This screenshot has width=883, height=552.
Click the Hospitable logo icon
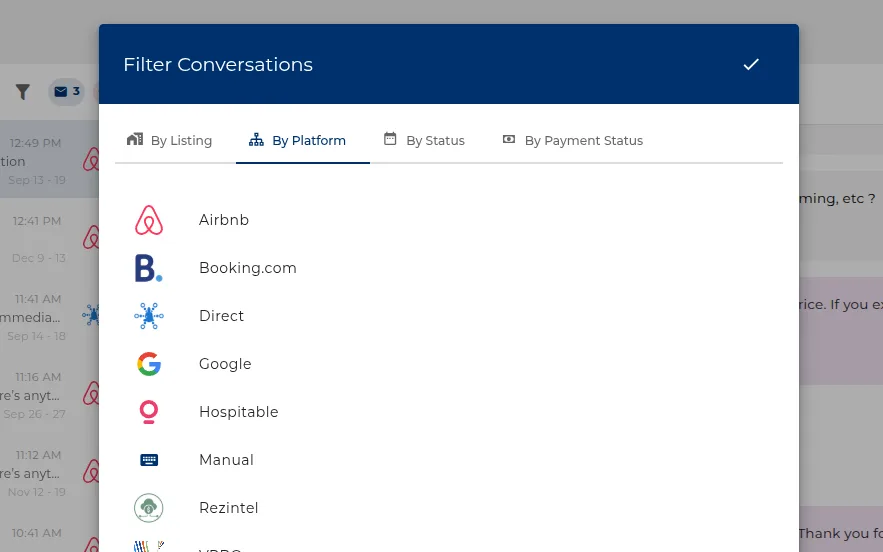[149, 412]
